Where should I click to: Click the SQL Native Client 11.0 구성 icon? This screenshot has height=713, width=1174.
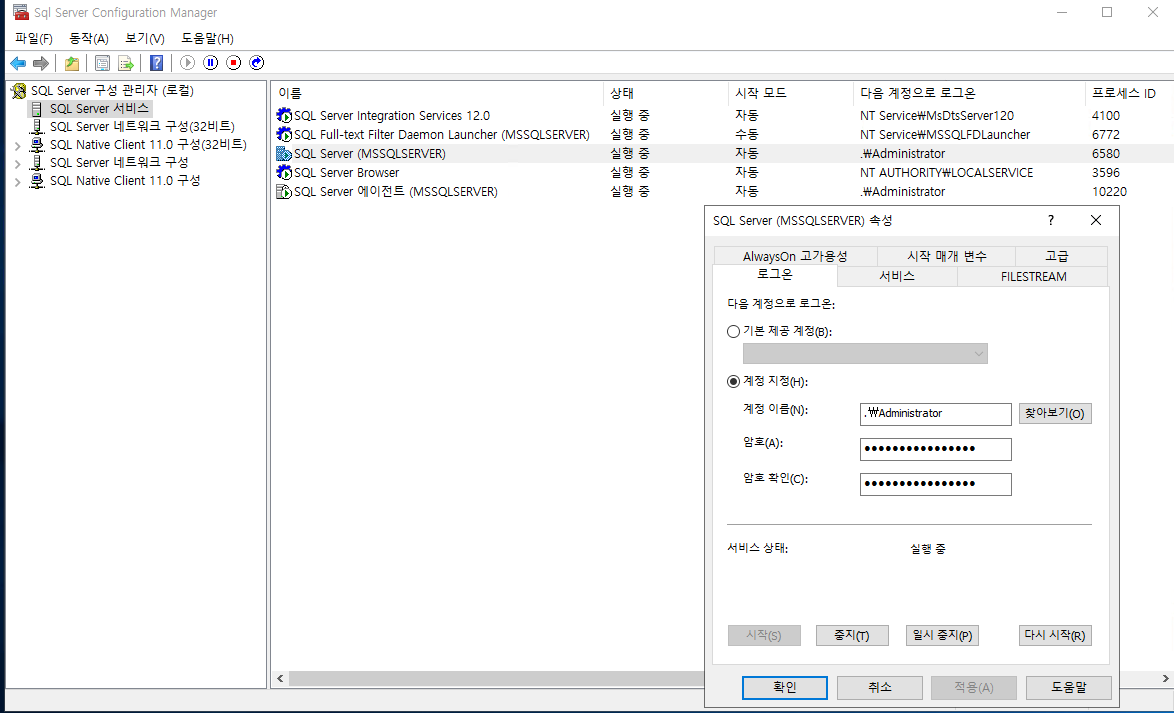[x=37, y=180]
